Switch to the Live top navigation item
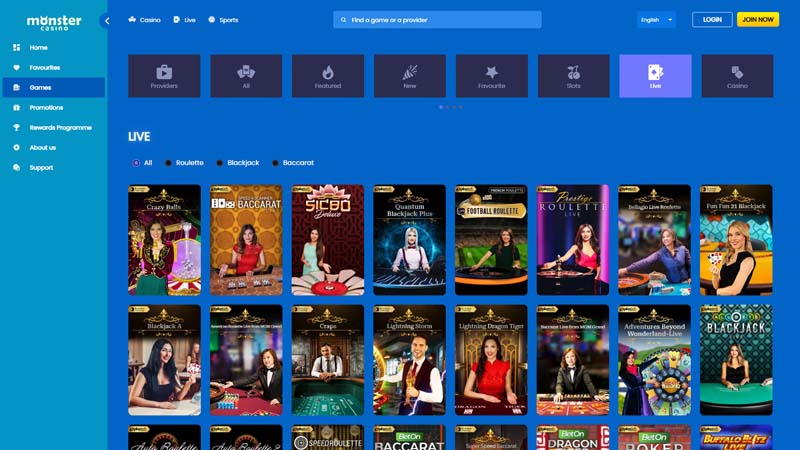Image resolution: width=800 pixels, height=450 pixels. coord(185,20)
